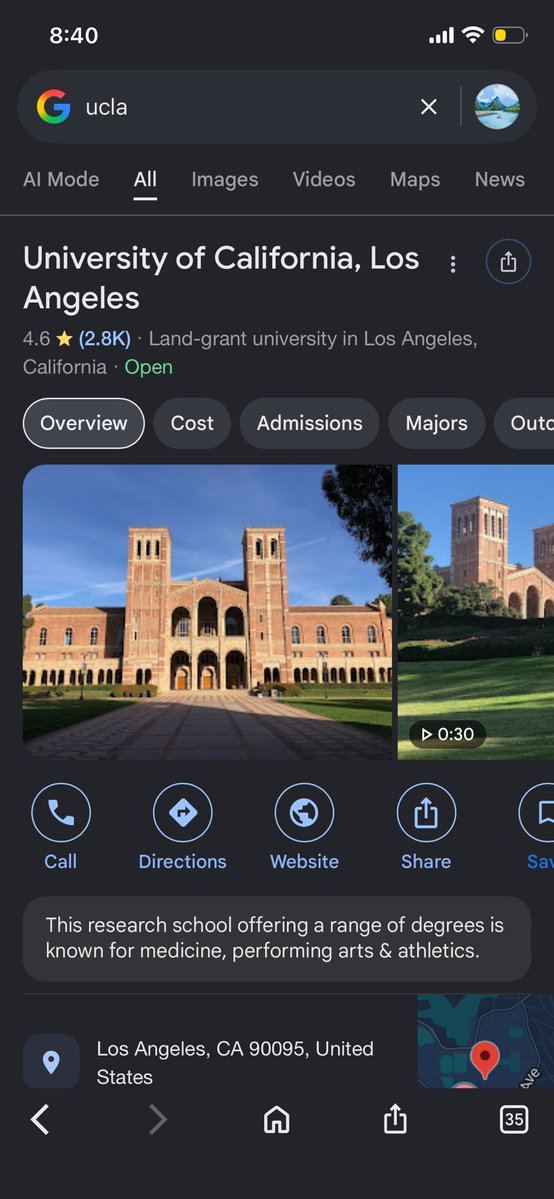554x1199 pixels.
Task: Open the map thumbnail with red marker
Action: click(x=485, y=1041)
